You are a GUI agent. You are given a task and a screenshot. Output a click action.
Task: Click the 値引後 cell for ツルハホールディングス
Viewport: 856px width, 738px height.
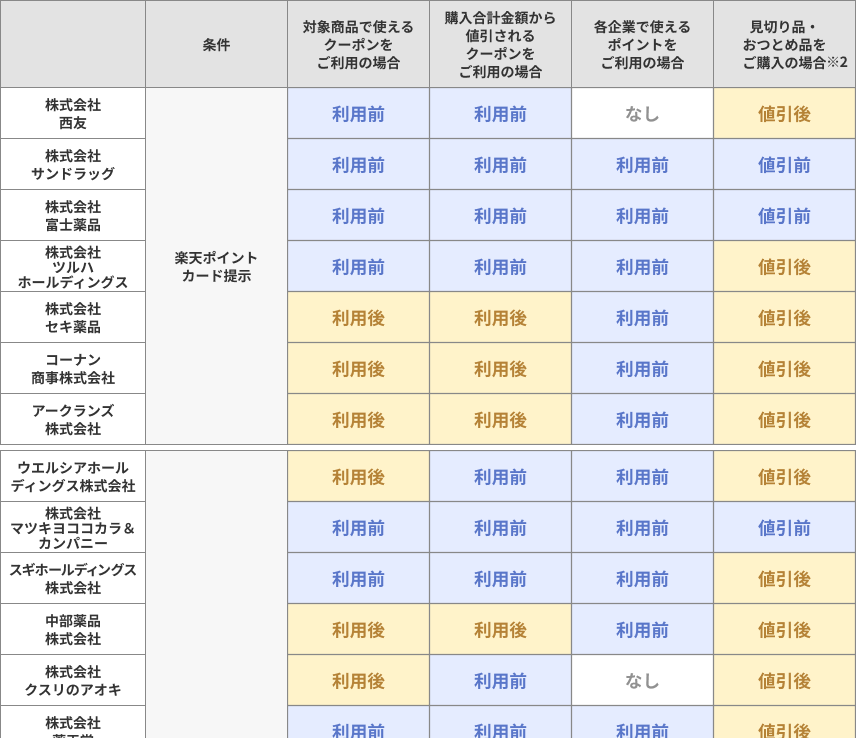click(784, 265)
